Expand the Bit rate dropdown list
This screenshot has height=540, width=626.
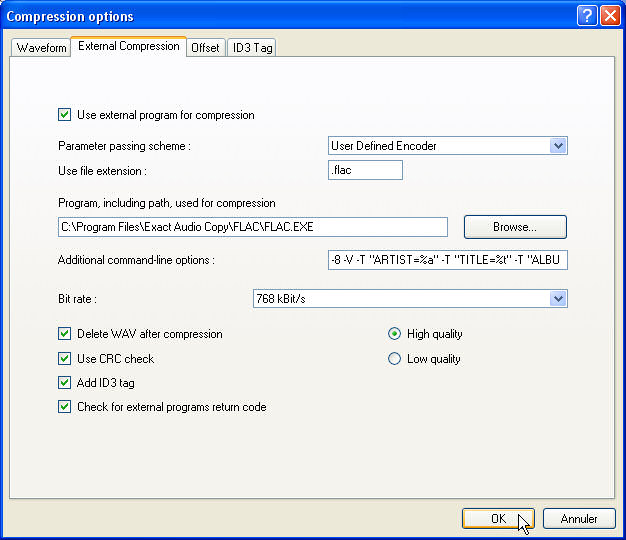tap(558, 299)
